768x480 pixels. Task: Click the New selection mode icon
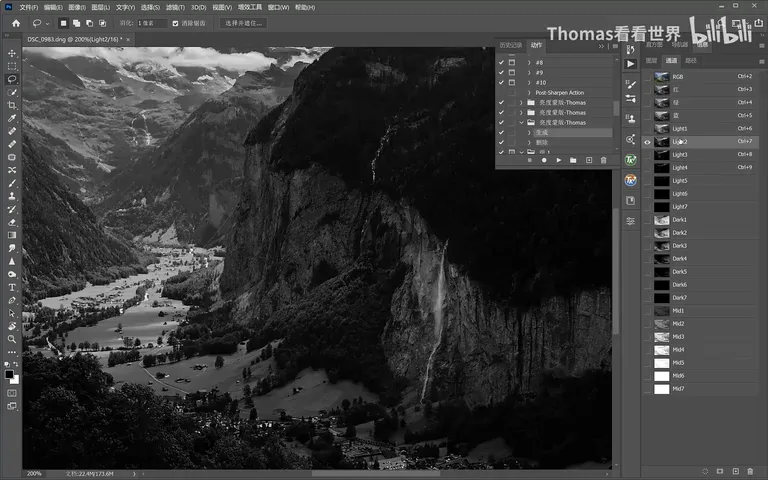pyautogui.click(x=63, y=23)
